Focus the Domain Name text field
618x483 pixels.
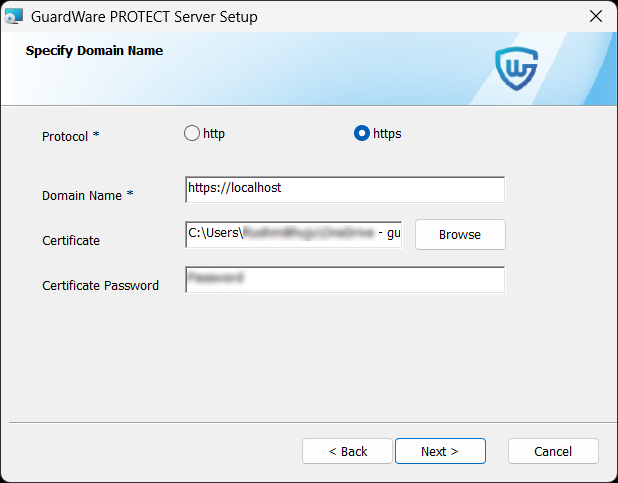pyautogui.click(x=345, y=189)
